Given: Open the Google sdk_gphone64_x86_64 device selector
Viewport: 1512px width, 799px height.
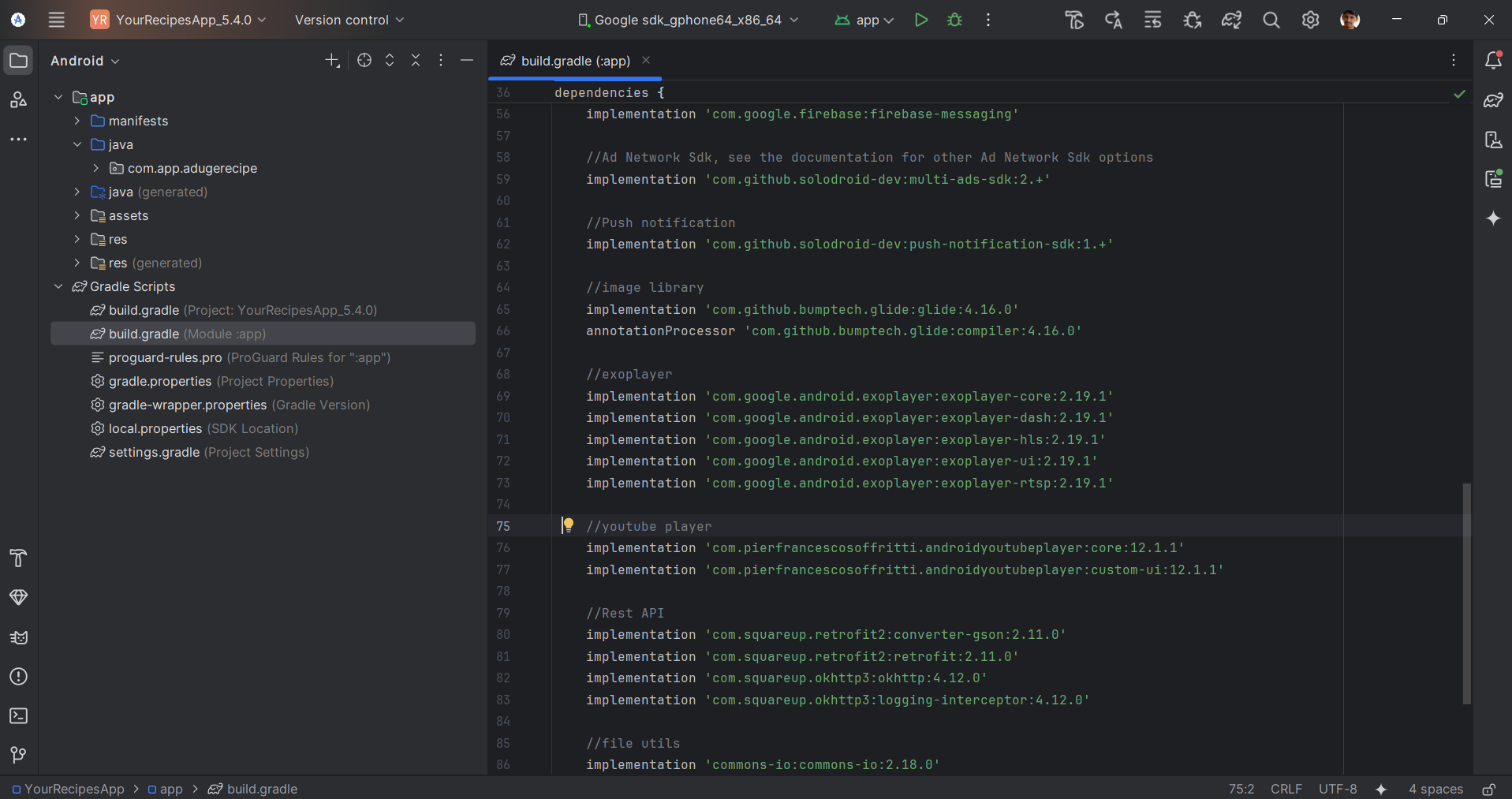Looking at the screenshot, I should [688, 20].
